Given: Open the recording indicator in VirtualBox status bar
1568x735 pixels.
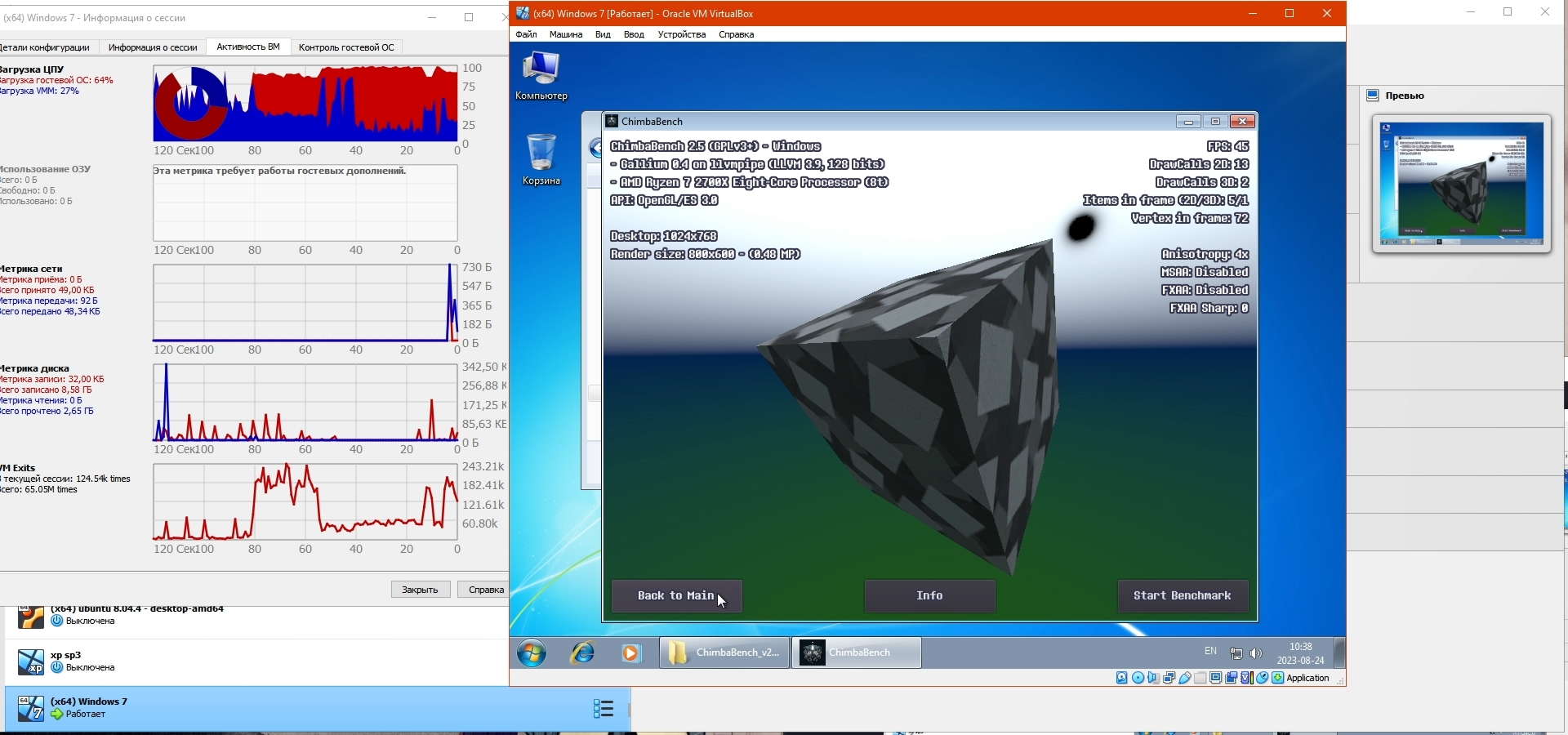Looking at the screenshot, I should (1232, 678).
